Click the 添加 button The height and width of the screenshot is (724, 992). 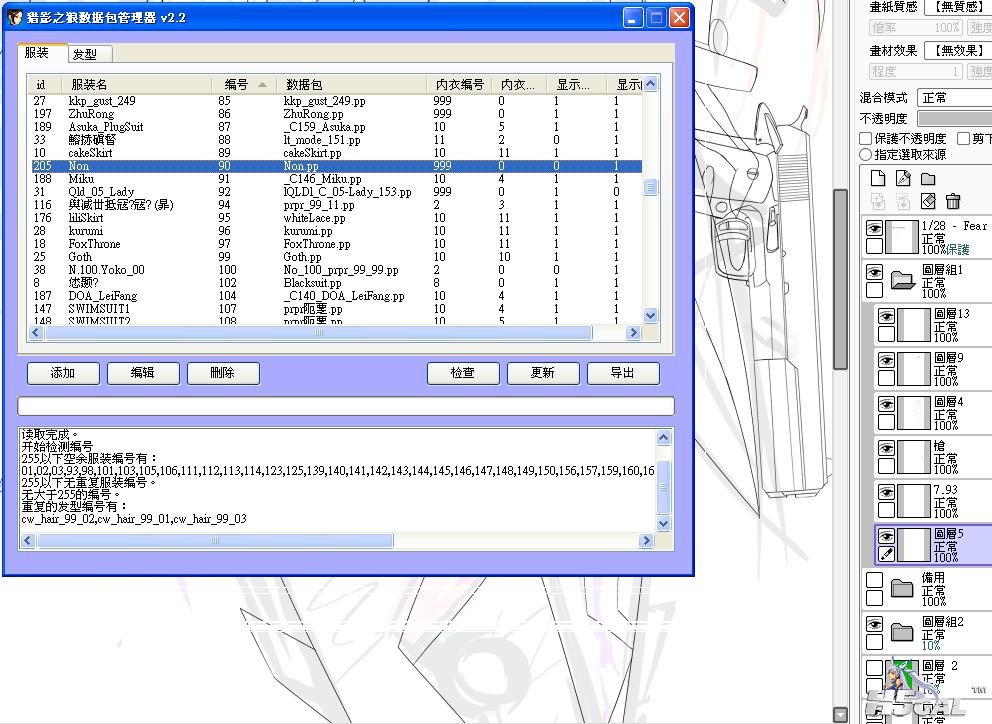pos(63,373)
